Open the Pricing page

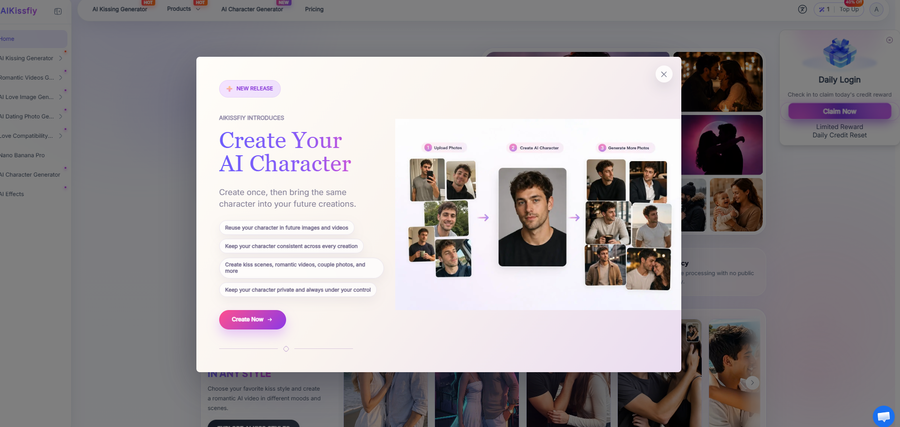click(x=314, y=9)
